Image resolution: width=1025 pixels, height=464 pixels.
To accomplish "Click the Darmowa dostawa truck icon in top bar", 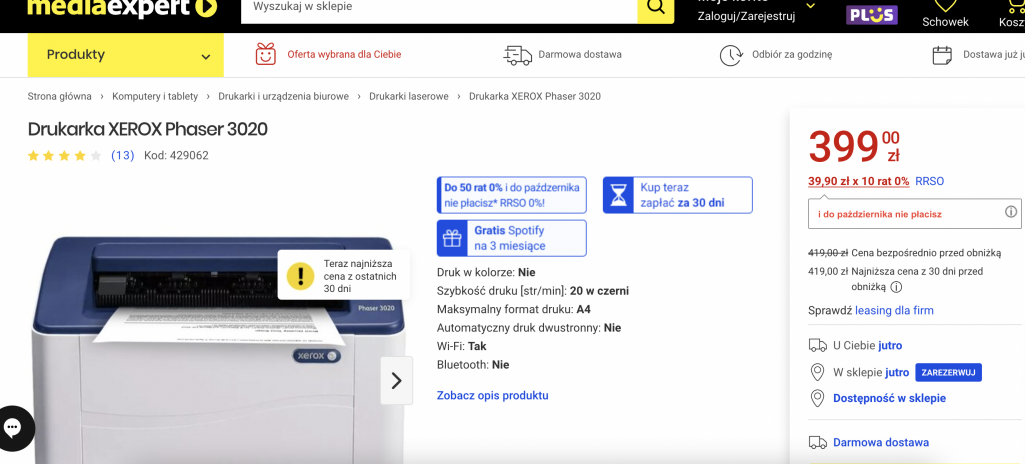I will 517,55.
